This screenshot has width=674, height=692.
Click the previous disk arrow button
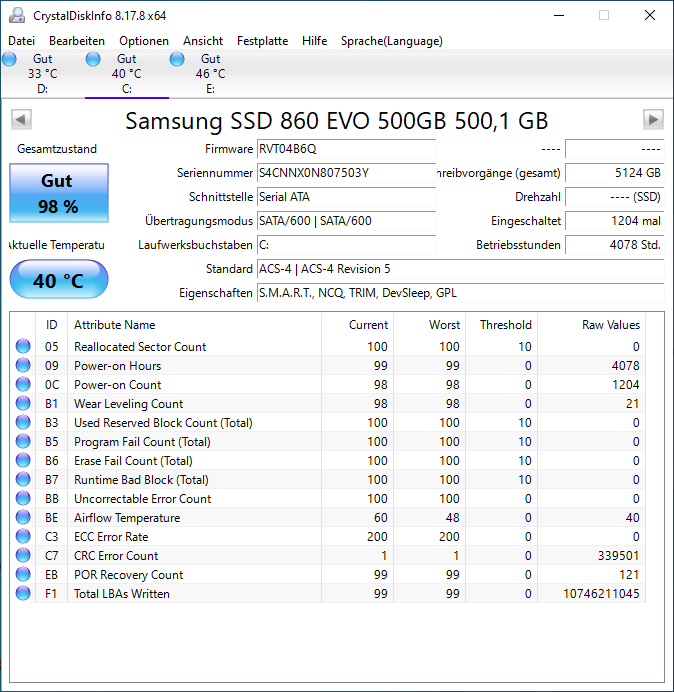pos(21,120)
